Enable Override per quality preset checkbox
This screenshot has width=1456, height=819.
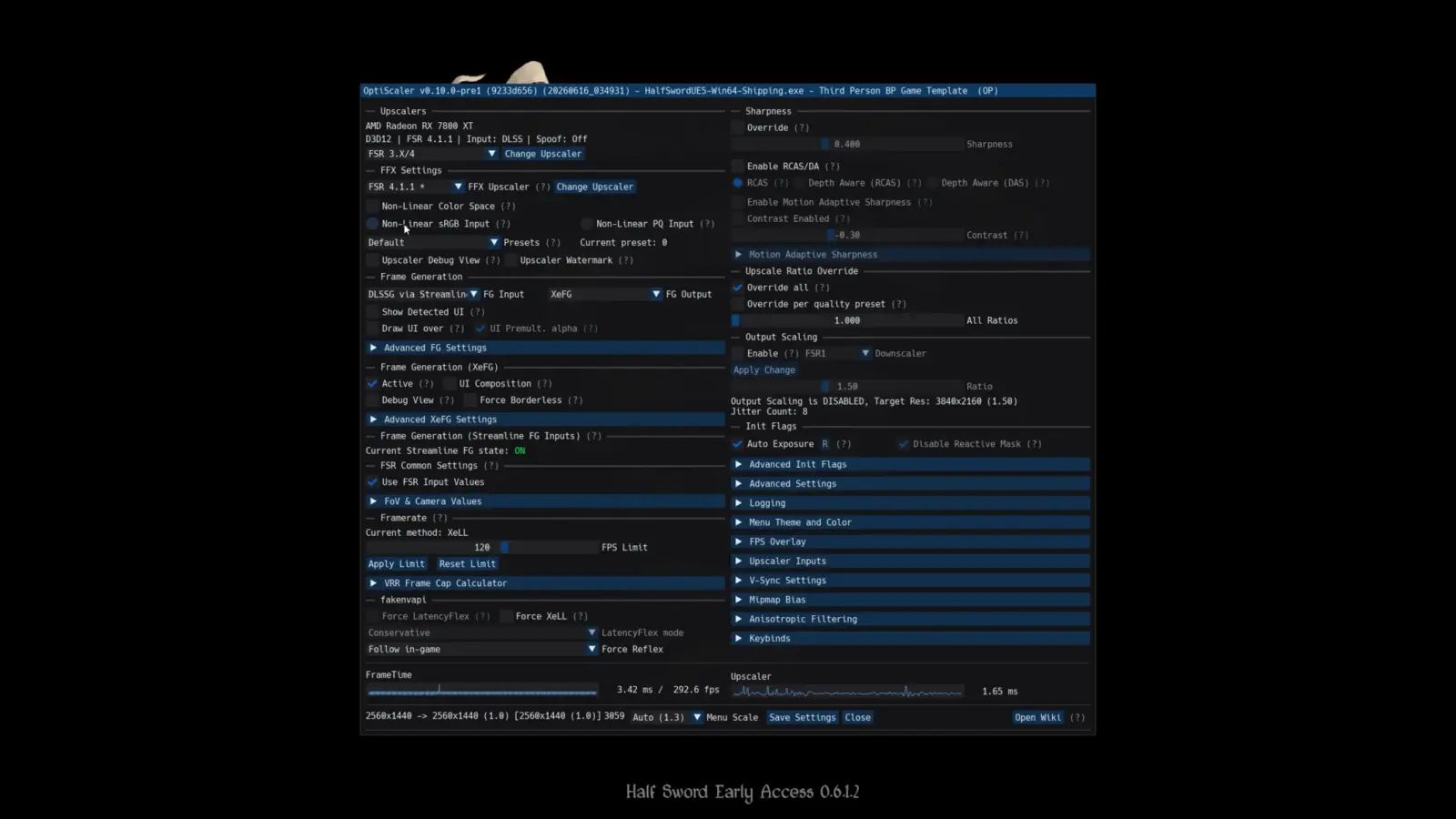pyautogui.click(x=737, y=304)
